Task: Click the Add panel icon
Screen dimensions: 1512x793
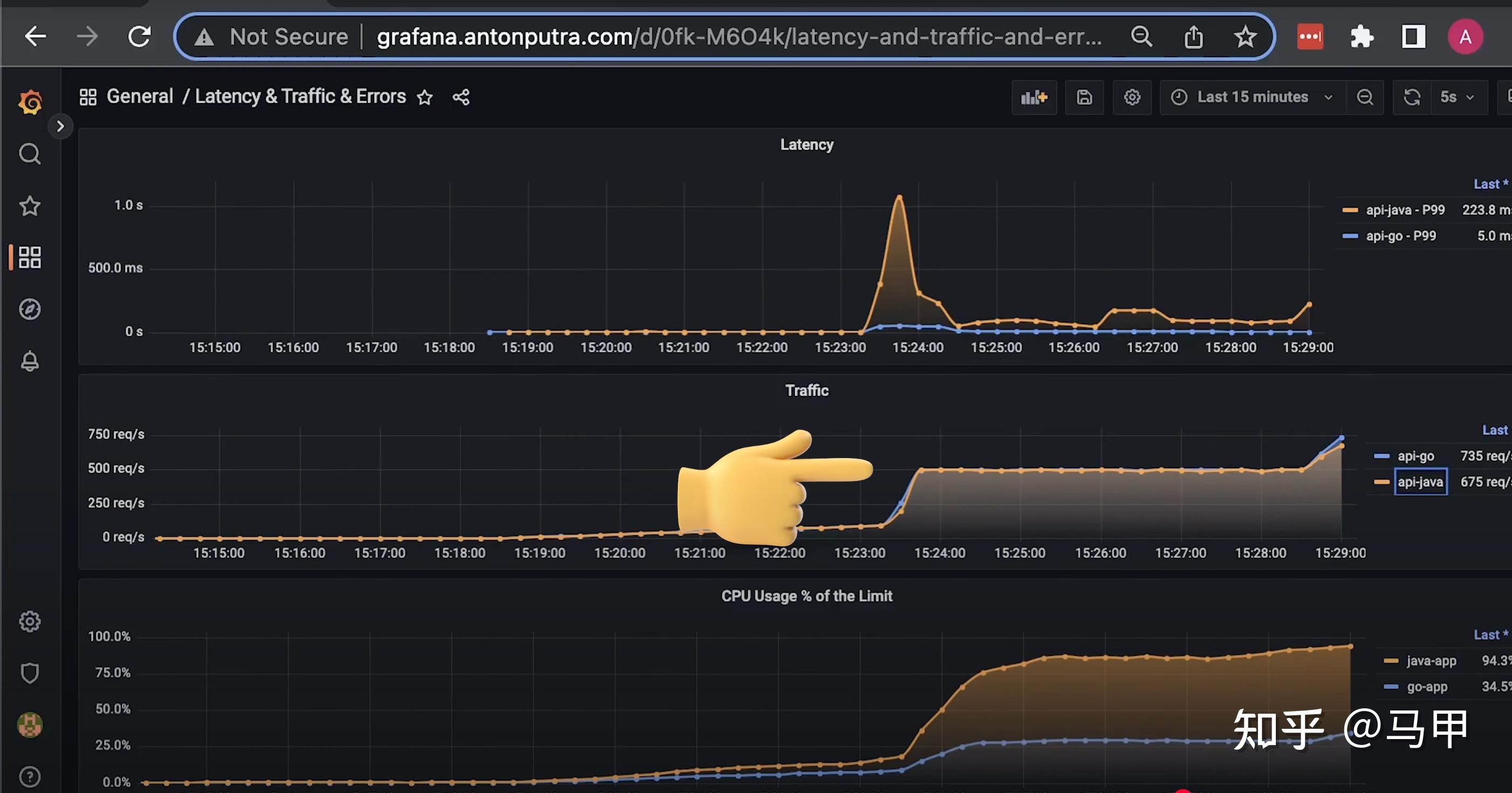Action: pos(1034,98)
